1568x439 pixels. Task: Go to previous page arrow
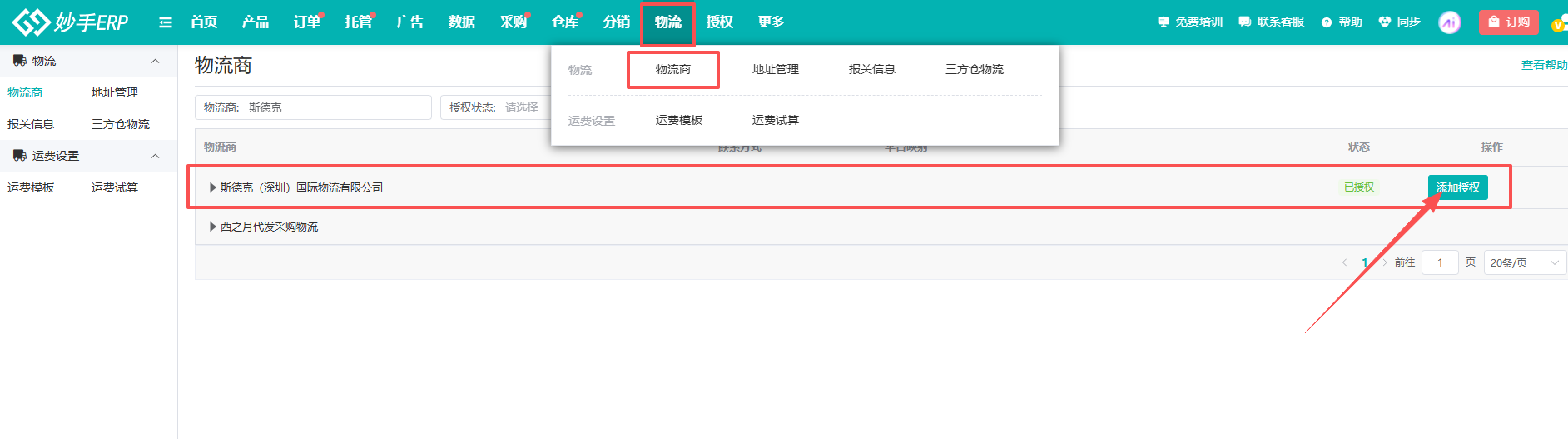coord(1344,262)
